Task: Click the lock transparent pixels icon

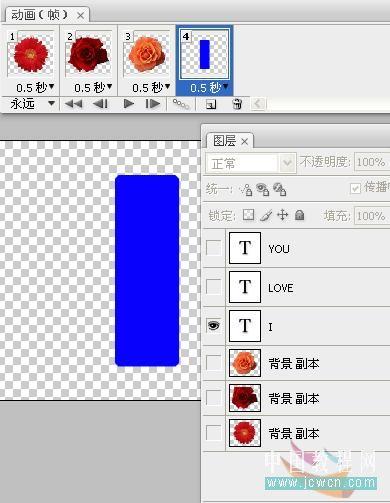Action: [x=248, y=215]
